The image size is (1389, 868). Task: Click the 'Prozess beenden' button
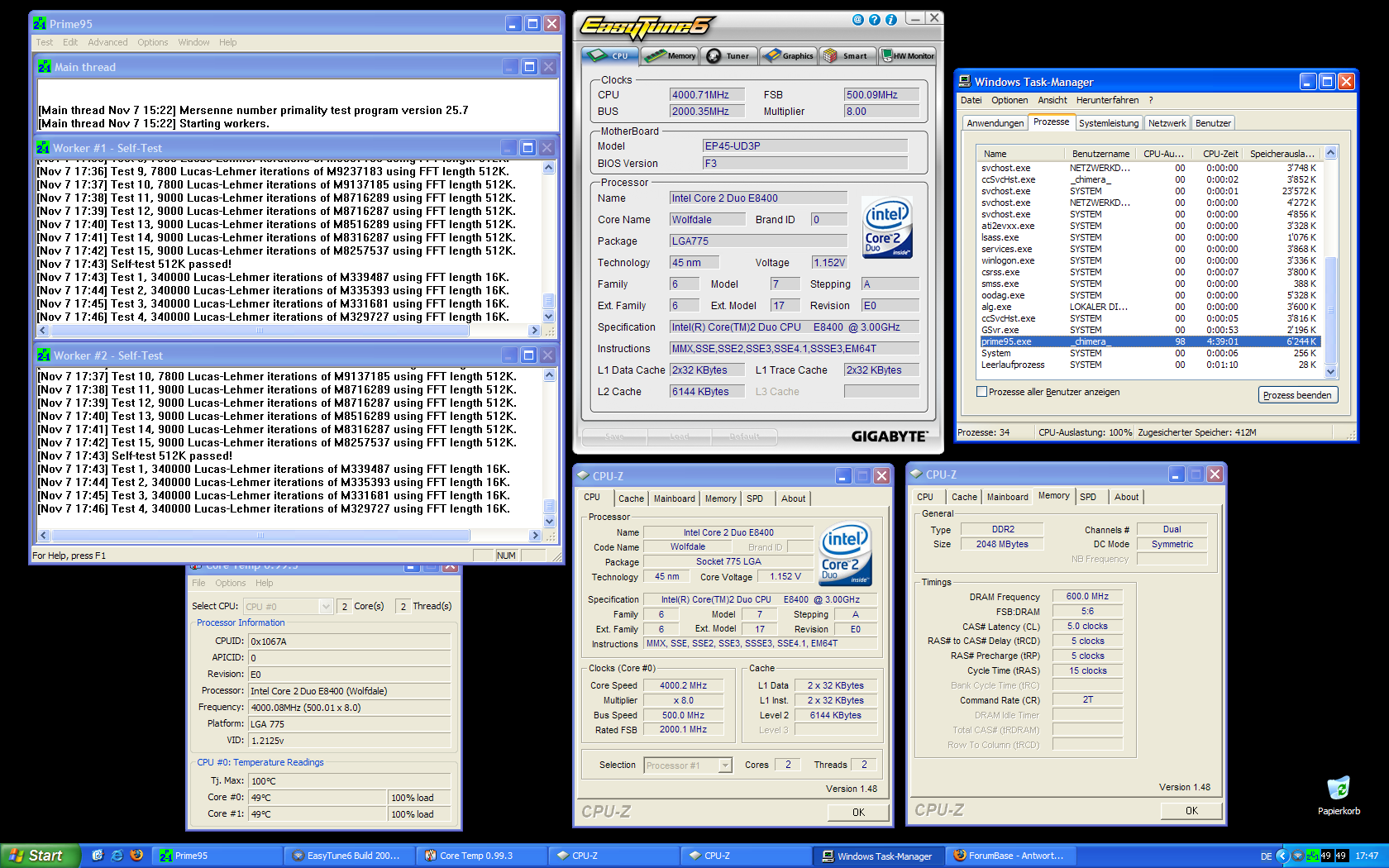tap(1297, 395)
